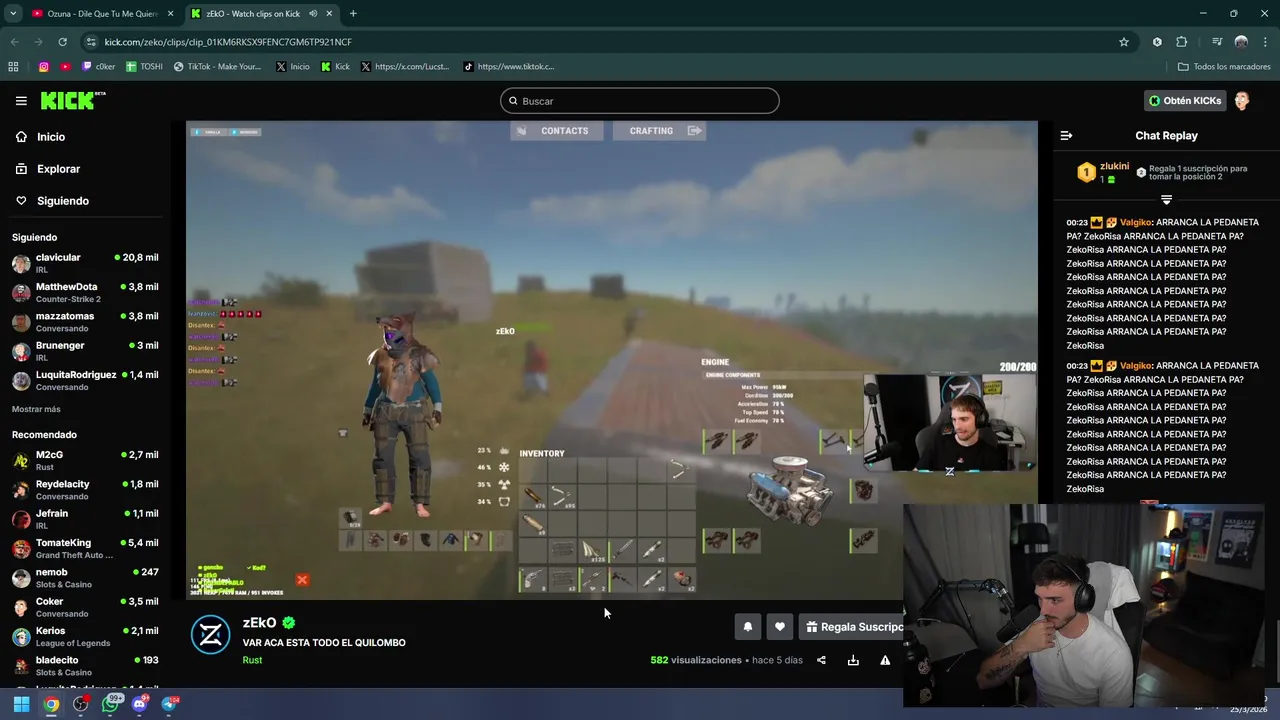Open Chrome three-dot menu
The width and height of the screenshot is (1280, 720).
[x=1266, y=42]
